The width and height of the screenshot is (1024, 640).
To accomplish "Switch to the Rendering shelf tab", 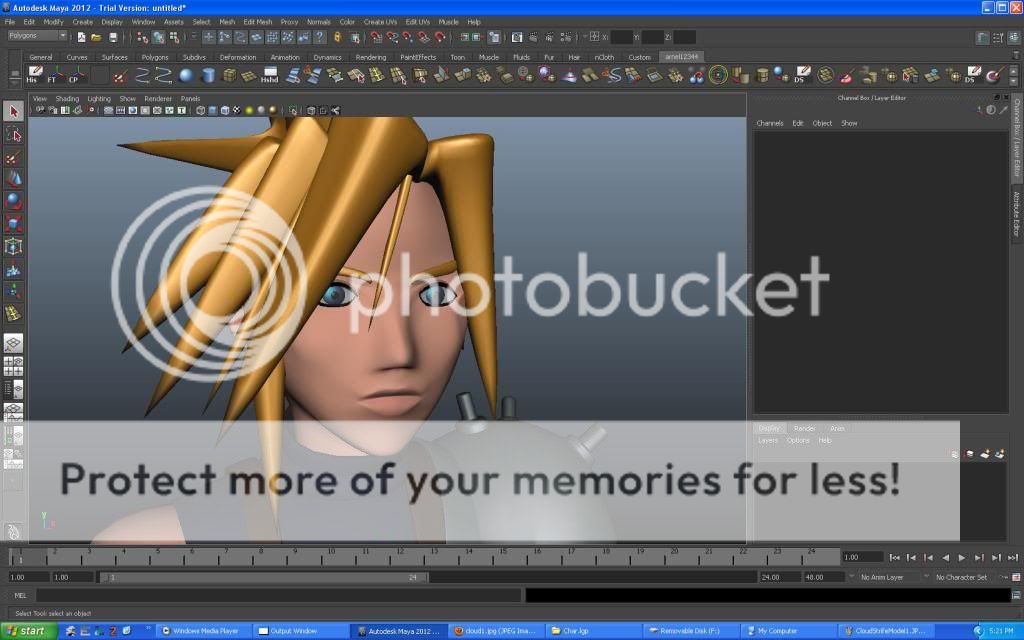I will (370, 57).
